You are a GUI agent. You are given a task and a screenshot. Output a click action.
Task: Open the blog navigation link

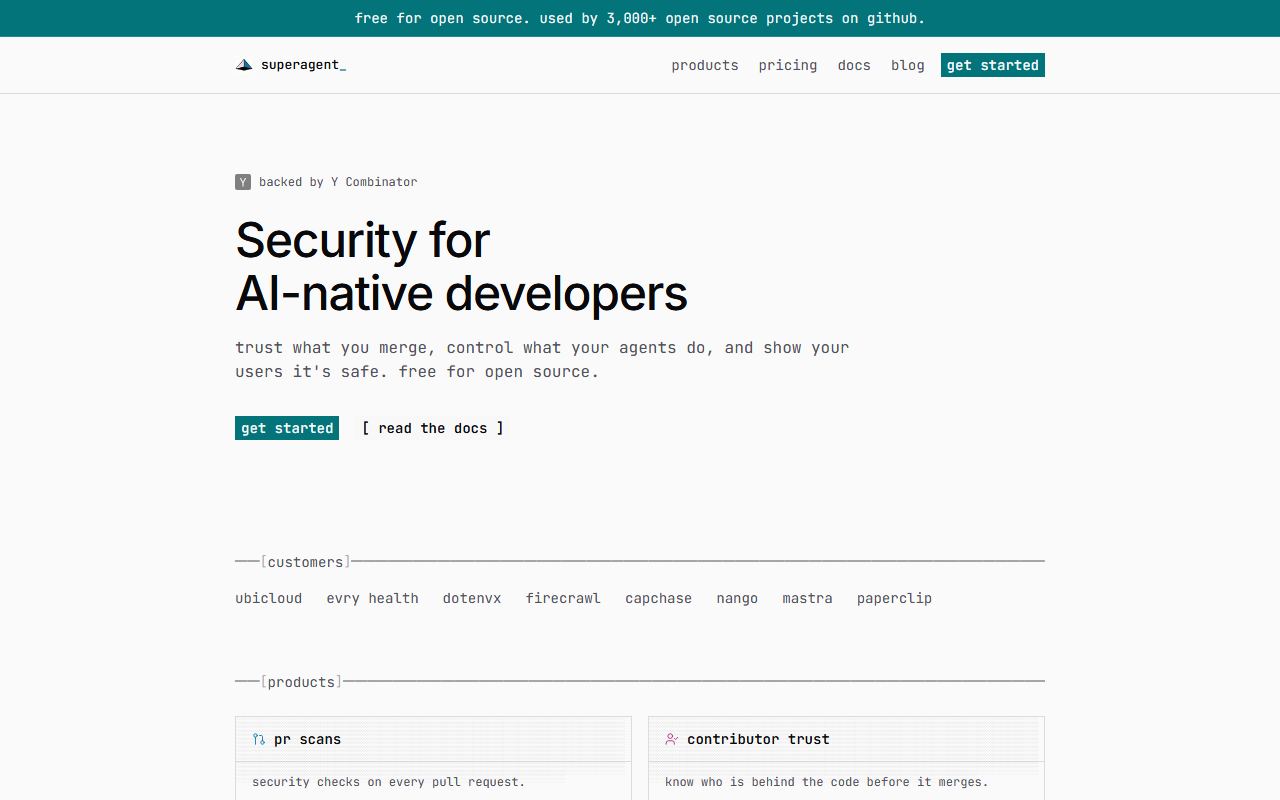[x=908, y=65]
